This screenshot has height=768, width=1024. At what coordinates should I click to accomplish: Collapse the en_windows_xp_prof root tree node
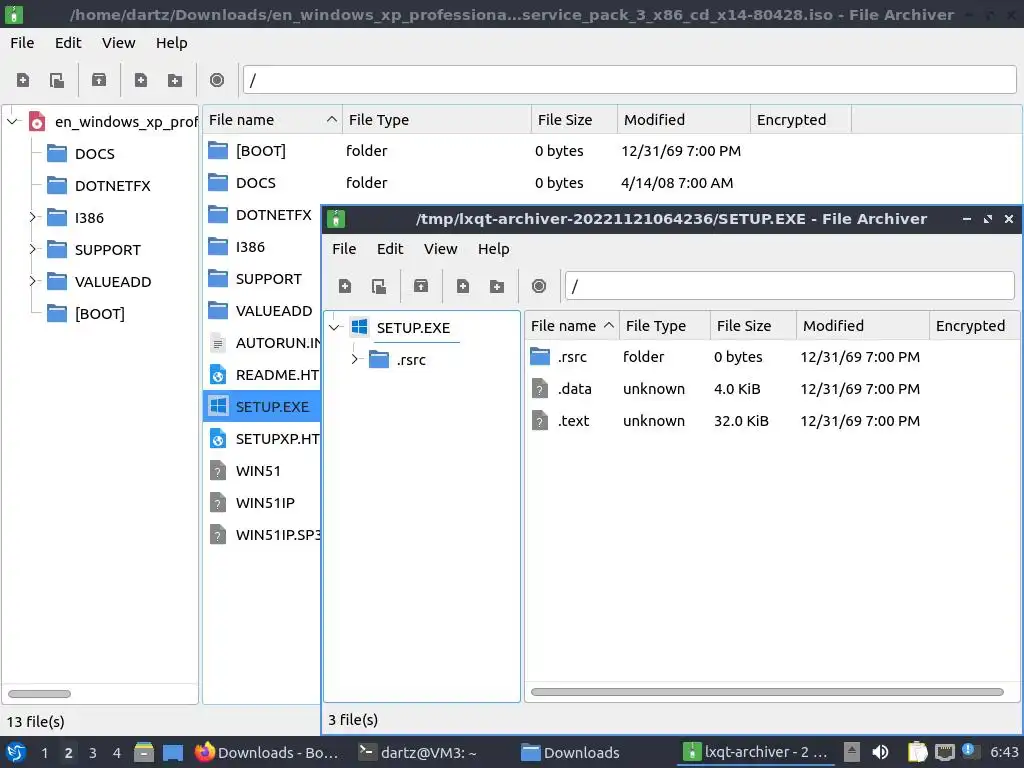pyautogui.click(x=12, y=121)
